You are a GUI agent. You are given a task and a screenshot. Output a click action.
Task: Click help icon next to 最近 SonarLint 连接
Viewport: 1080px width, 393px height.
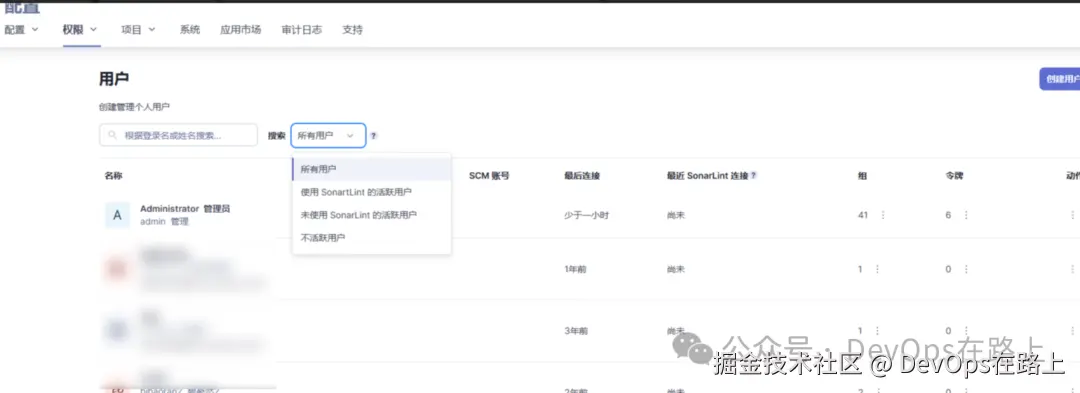(754, 176)
